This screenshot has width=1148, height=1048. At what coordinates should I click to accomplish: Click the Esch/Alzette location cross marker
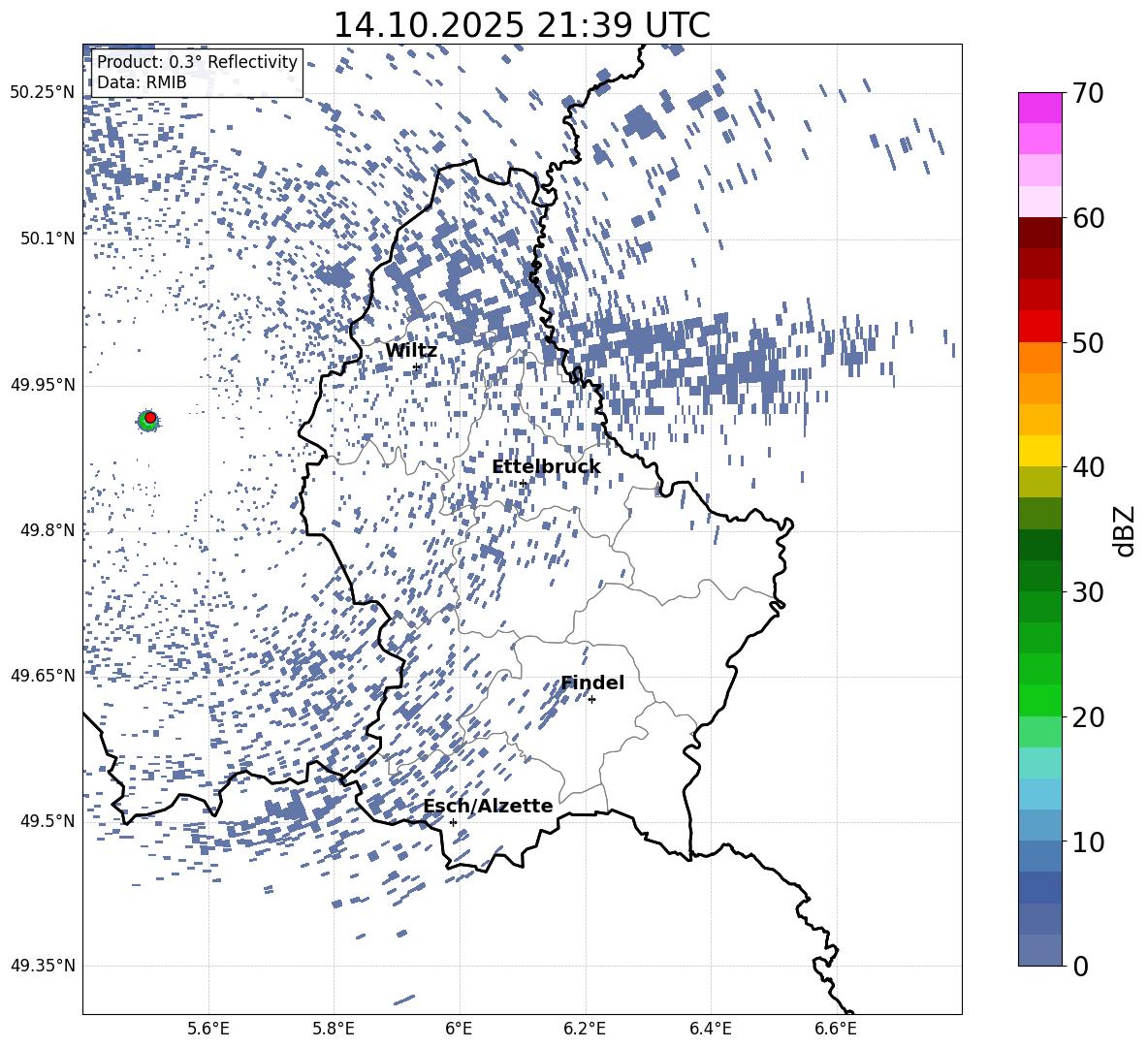pos(453,822)
